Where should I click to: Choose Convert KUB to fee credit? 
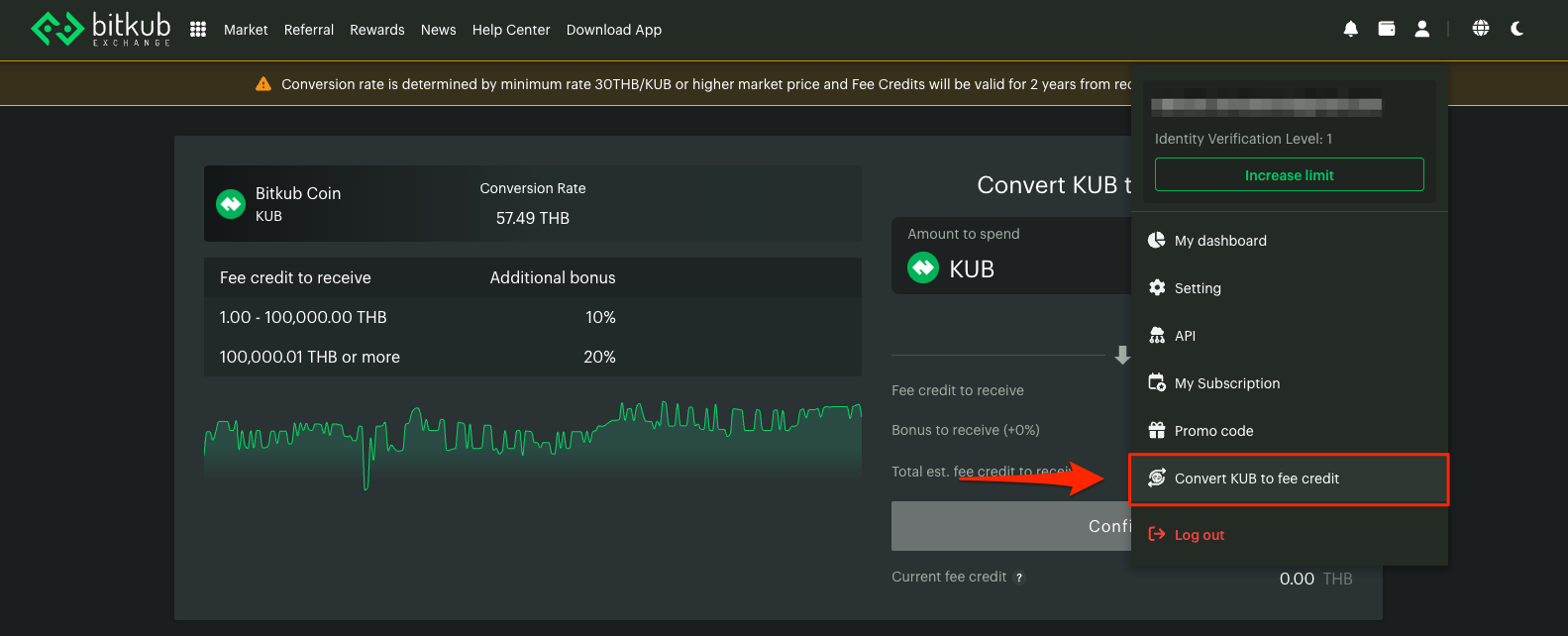(x=1289, y=478)
